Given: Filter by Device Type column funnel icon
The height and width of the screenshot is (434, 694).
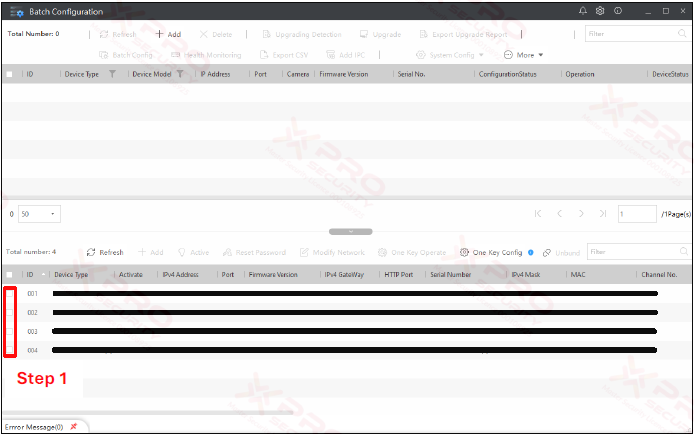Looking at the screenshot, I should tap(112, 74).
